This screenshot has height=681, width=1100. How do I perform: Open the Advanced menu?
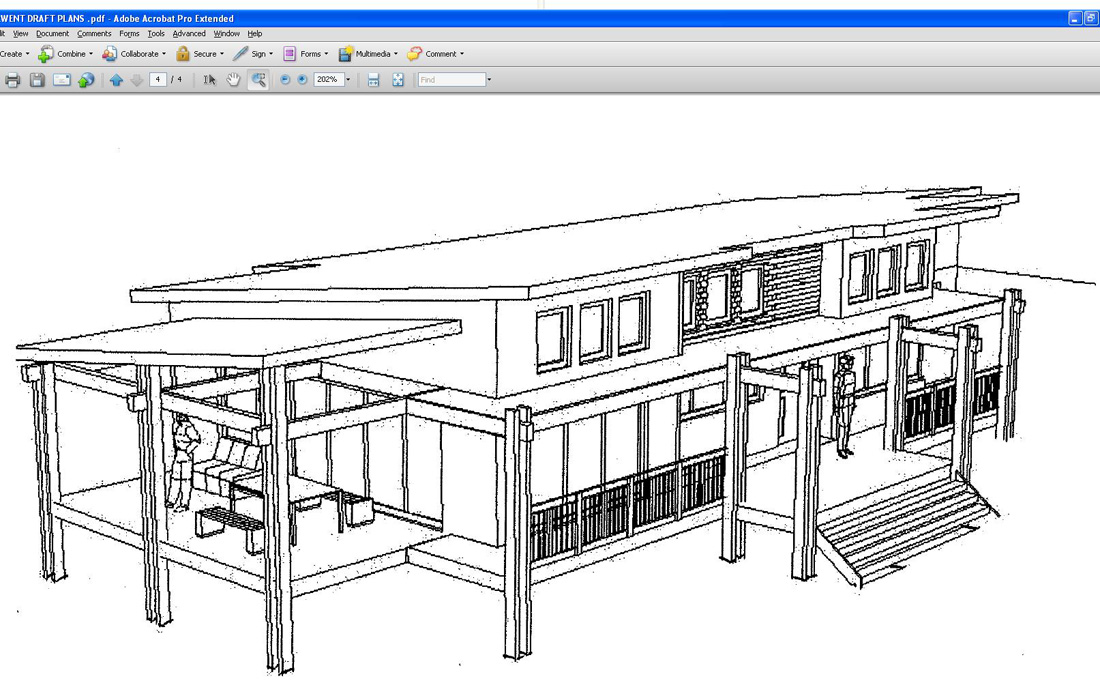(188, 34)
